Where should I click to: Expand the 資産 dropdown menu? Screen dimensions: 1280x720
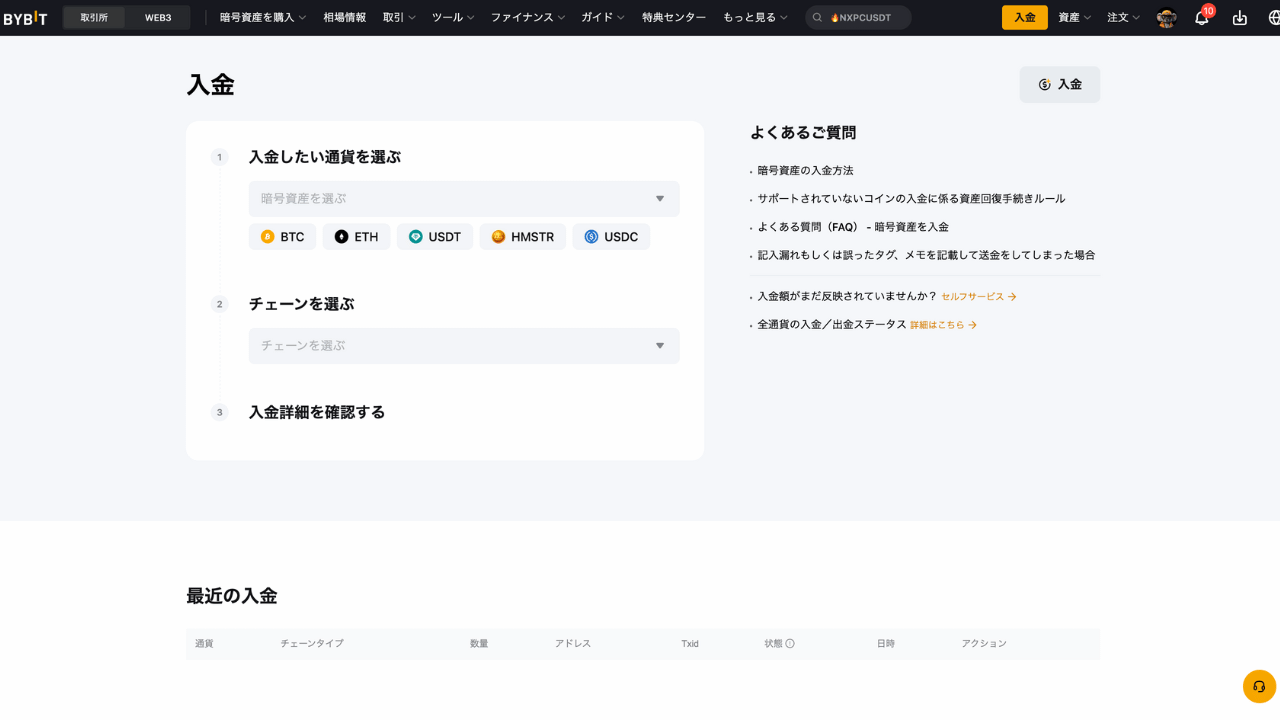coord(1073,17)
